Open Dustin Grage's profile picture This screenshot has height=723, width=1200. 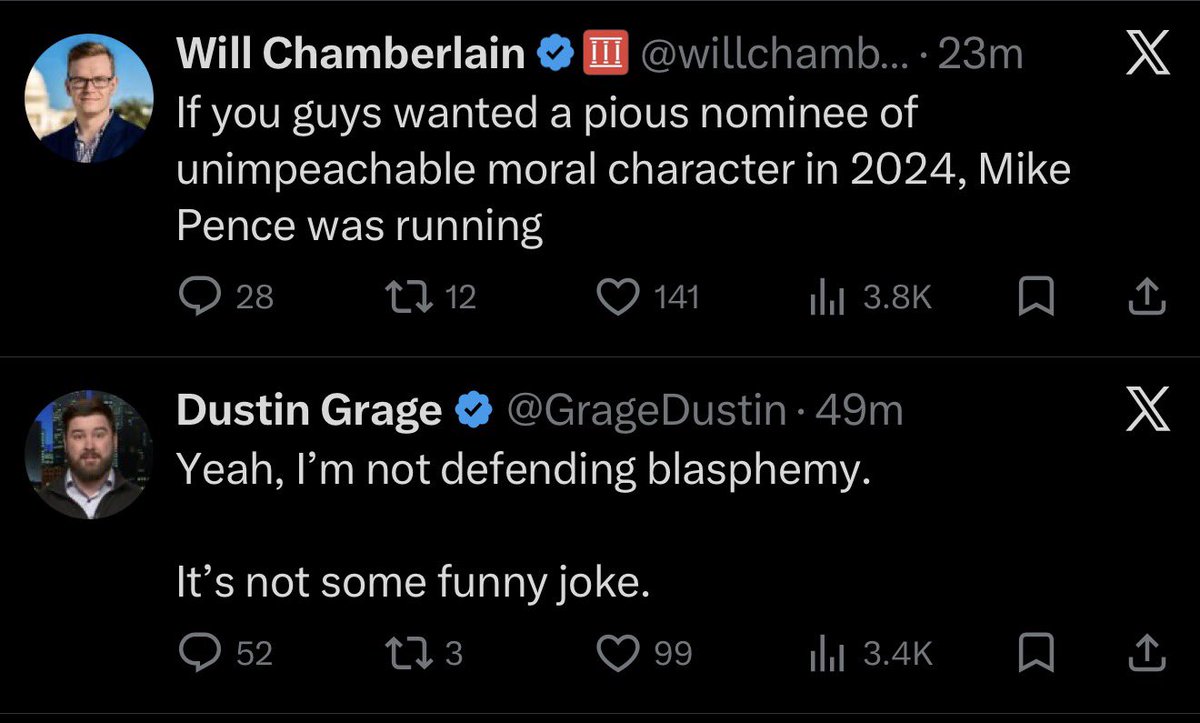88,456
